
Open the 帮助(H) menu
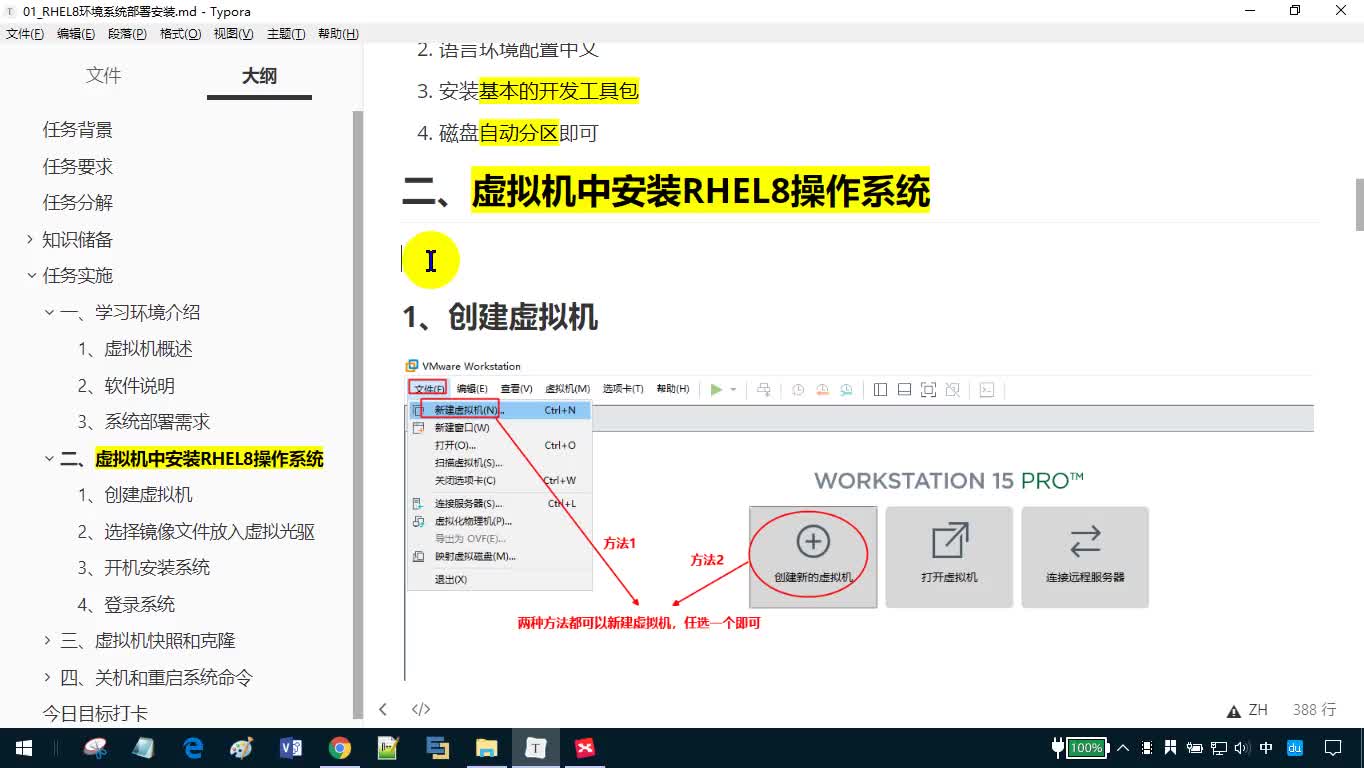tap(338, 34)
